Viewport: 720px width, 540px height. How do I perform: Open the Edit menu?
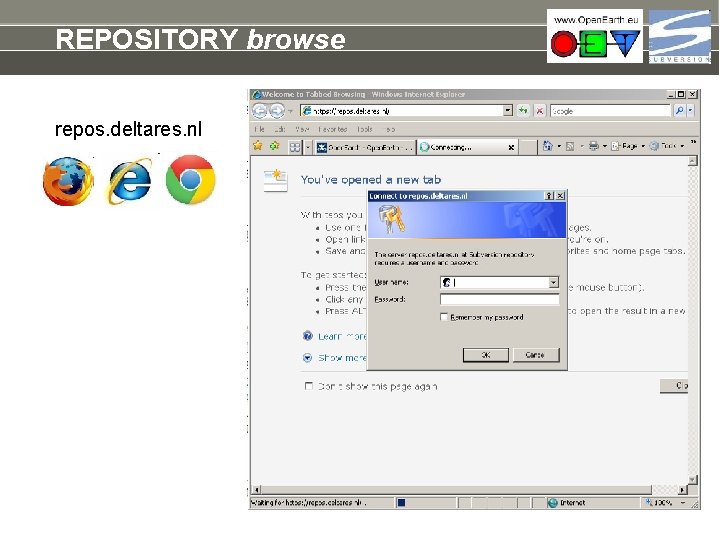[280, 129]
